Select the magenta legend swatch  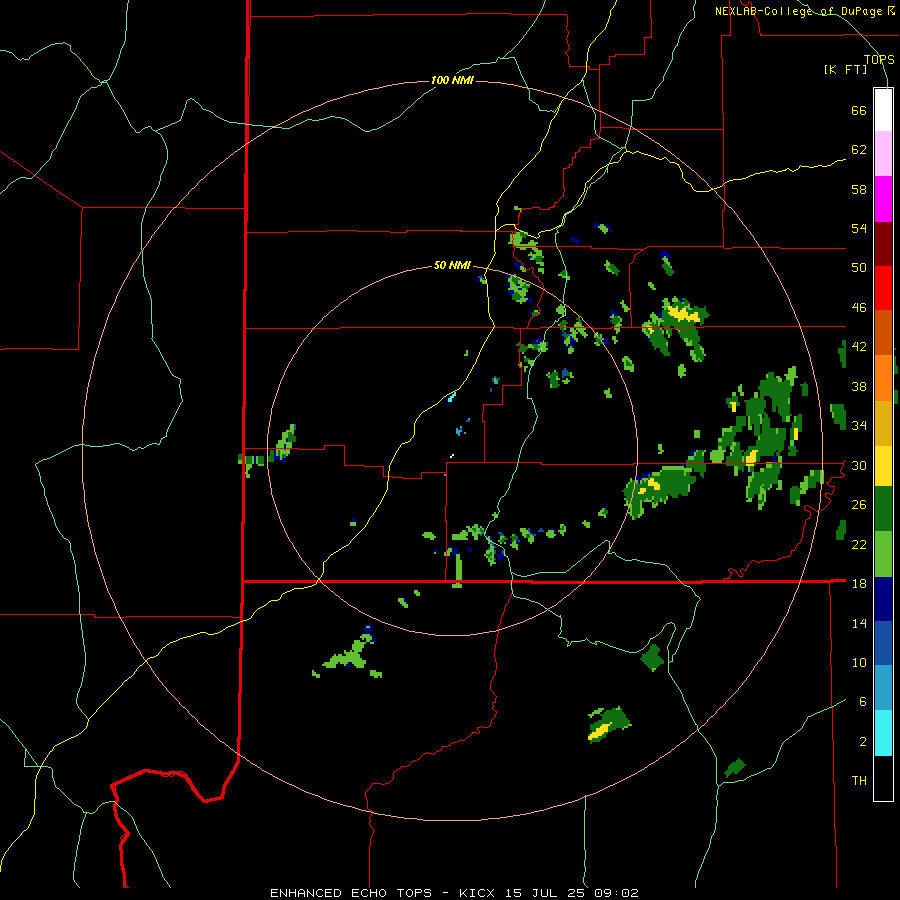(x=883, y=199)
